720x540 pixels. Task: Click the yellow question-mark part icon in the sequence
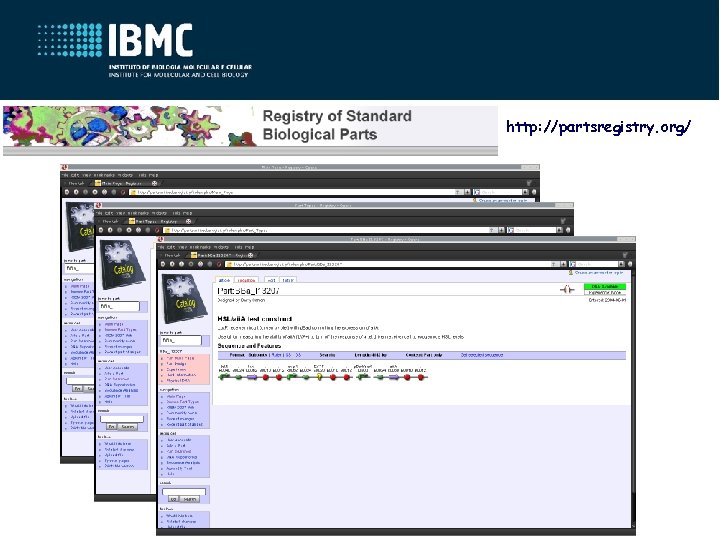pos(320,377)
